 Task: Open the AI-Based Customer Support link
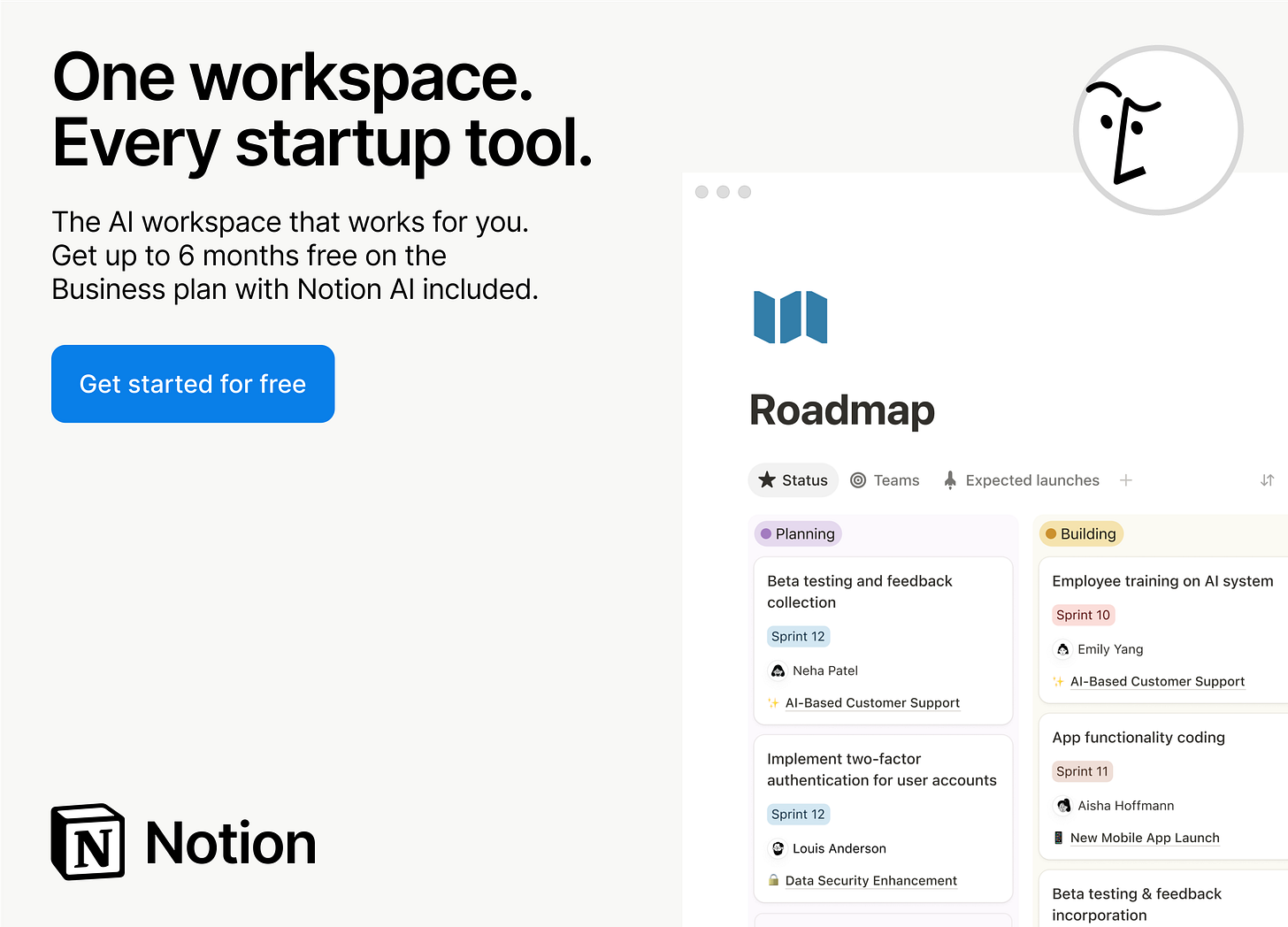point(872,702)
